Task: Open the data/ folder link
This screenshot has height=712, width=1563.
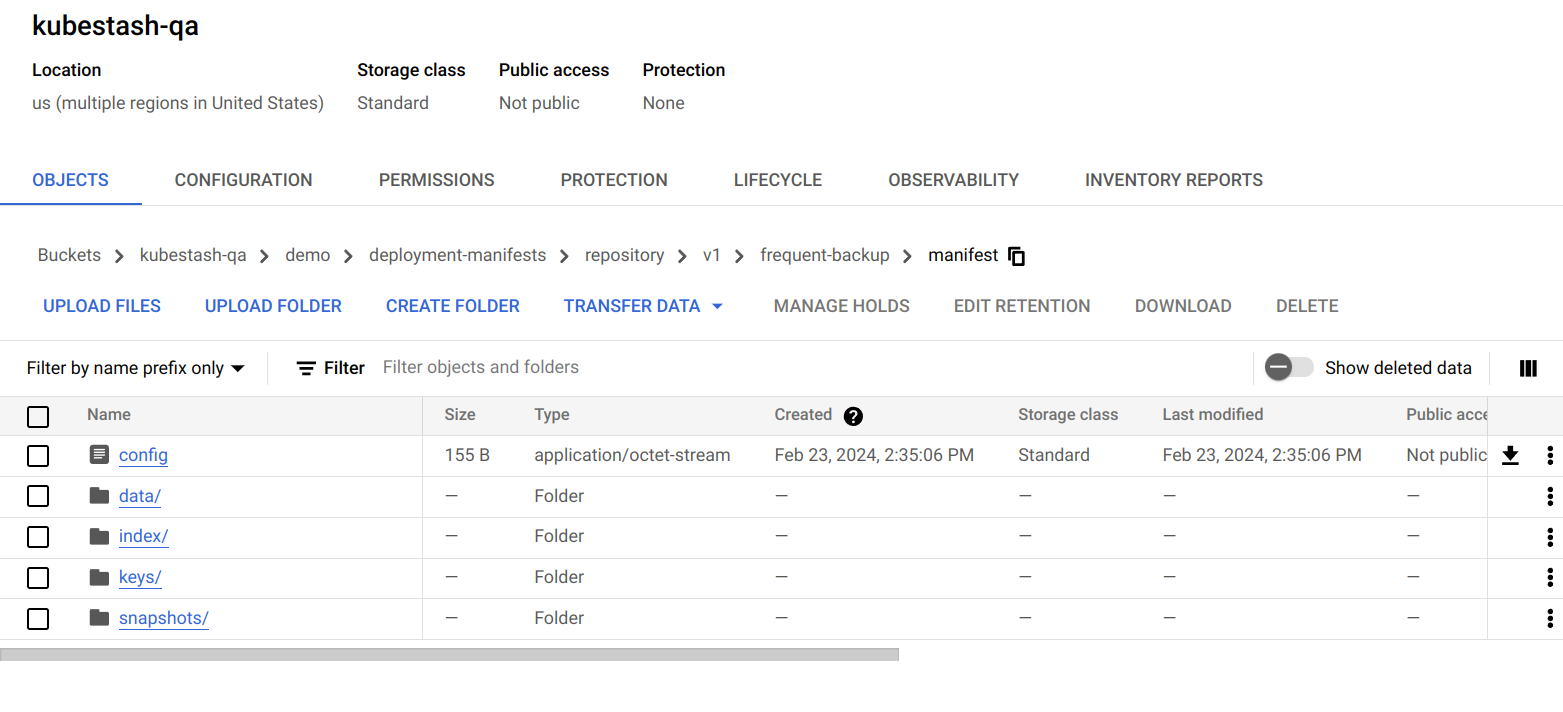Action: 140,496
